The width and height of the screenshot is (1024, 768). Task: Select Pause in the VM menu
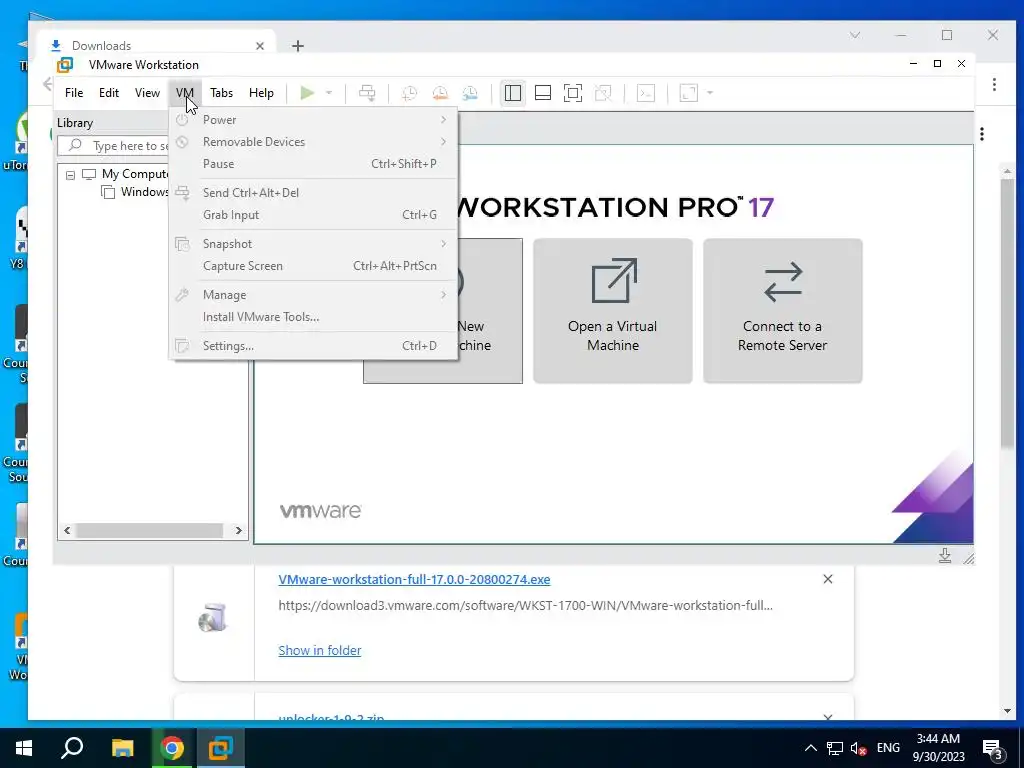point(313,164)
